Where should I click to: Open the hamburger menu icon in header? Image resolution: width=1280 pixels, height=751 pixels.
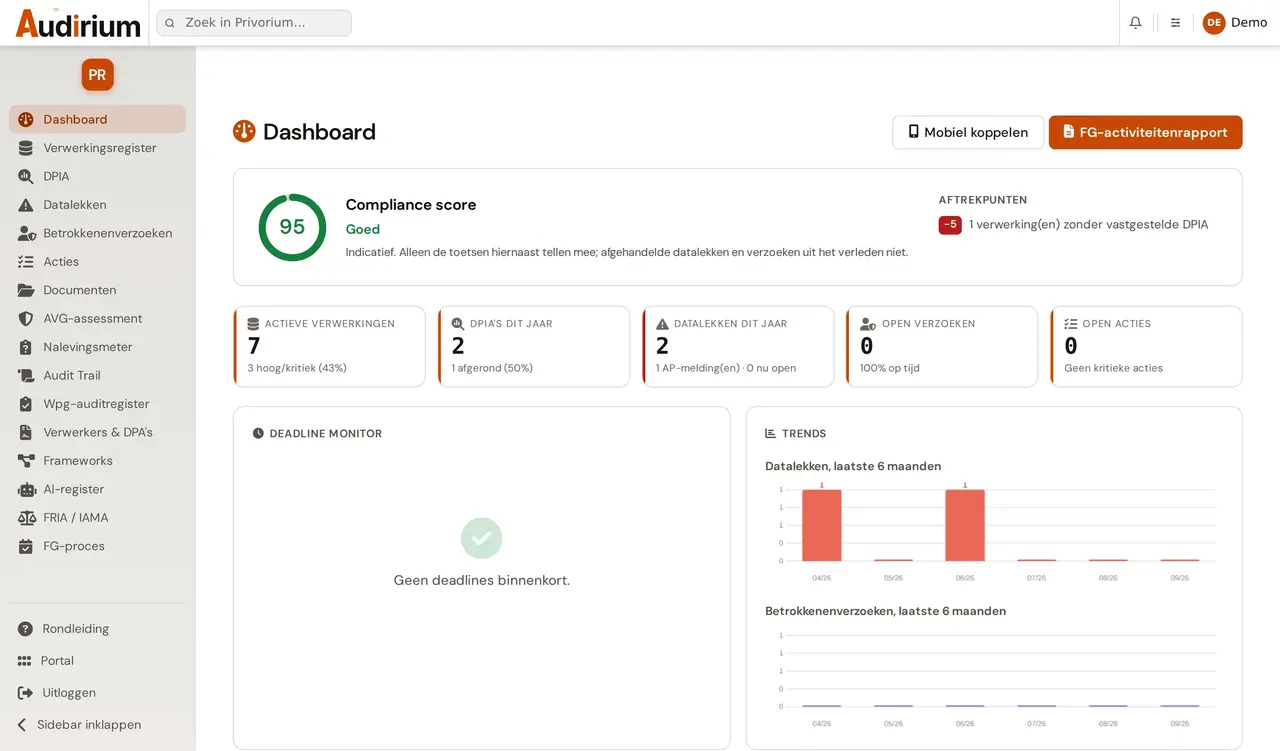pos(1175,22)
